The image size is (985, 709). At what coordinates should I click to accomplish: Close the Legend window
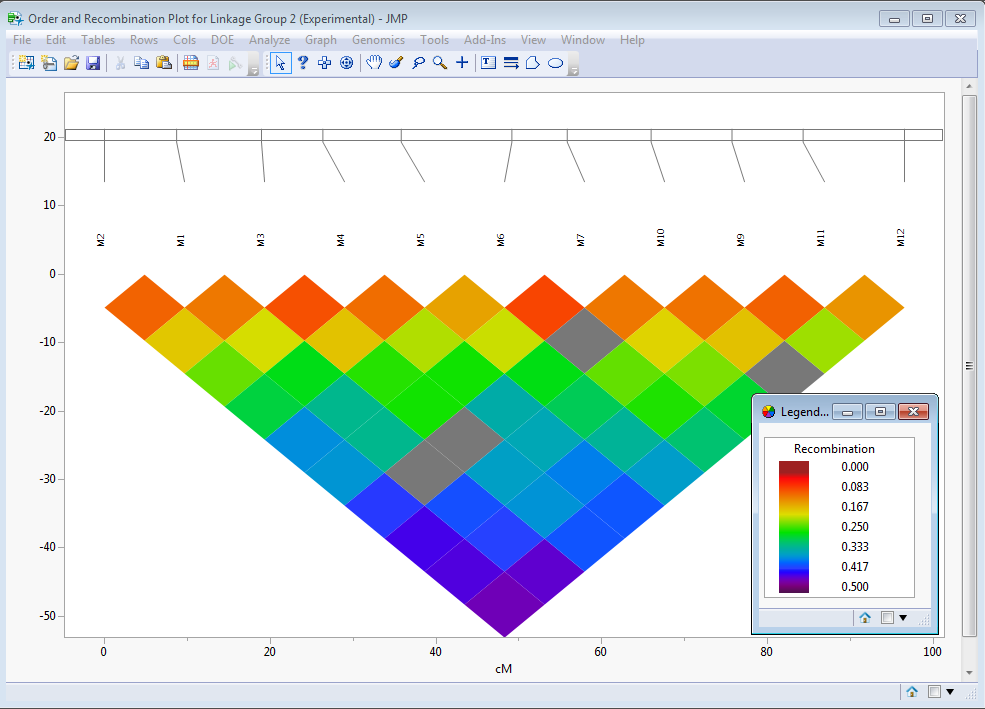coord(913,412)
